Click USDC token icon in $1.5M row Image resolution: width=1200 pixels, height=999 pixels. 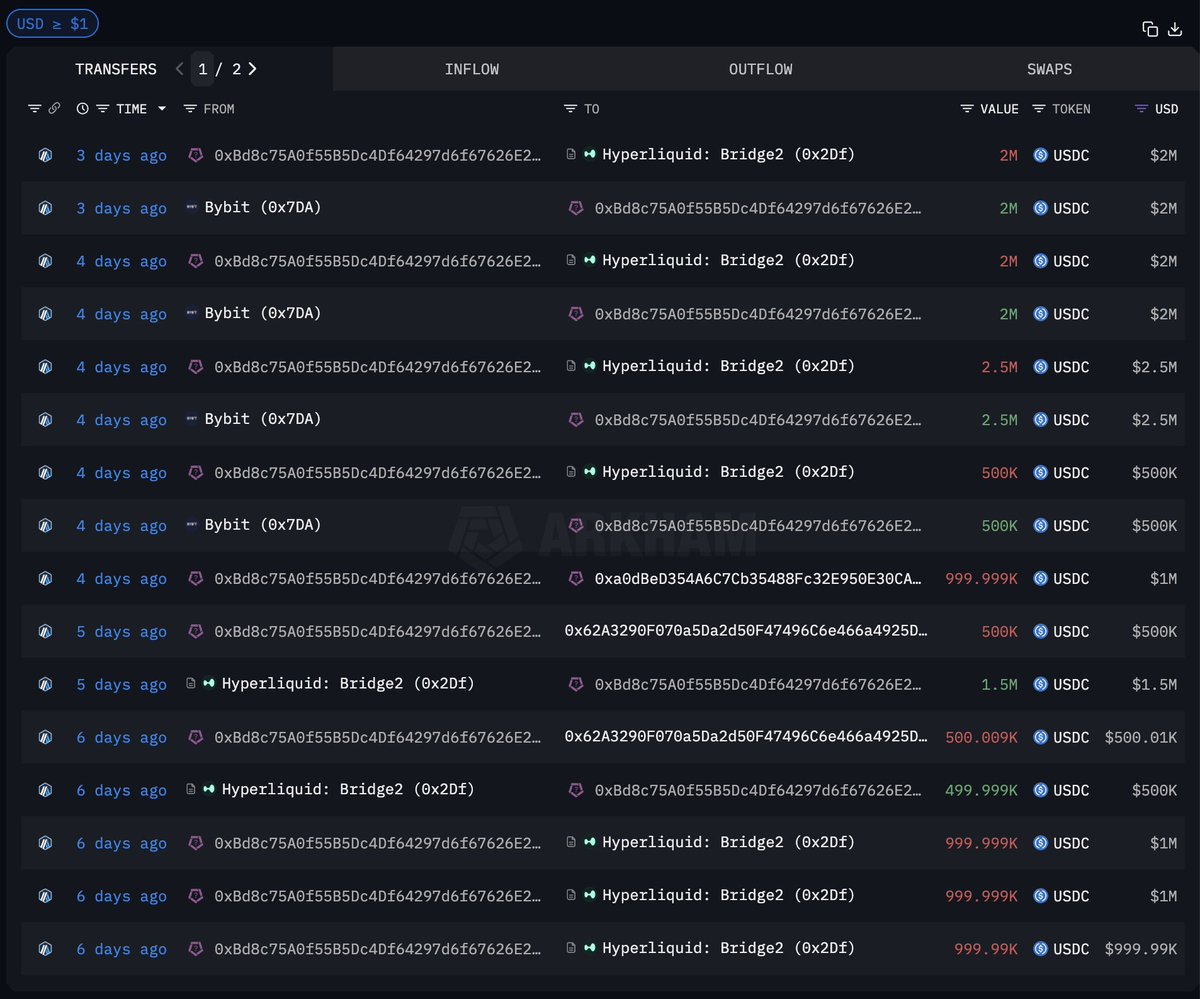pyautogui.click(x=1040, y=685)
